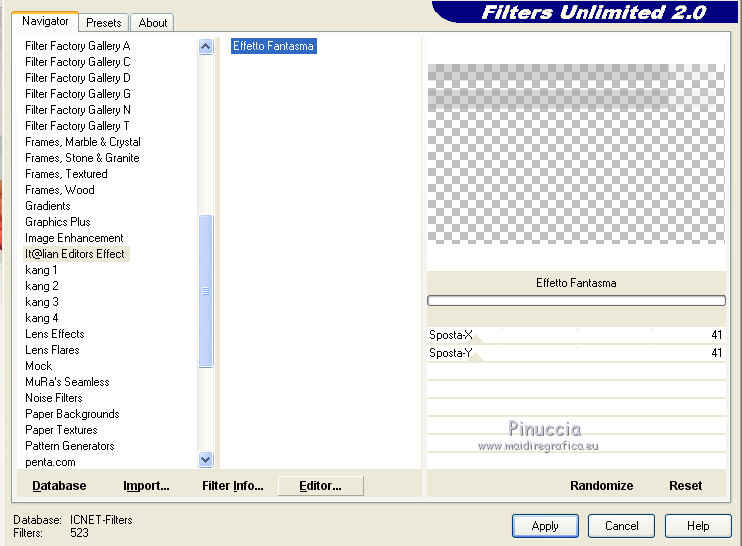This screenshot has width=742, height=546.
Task: Open Help
Action: point(698,526)
